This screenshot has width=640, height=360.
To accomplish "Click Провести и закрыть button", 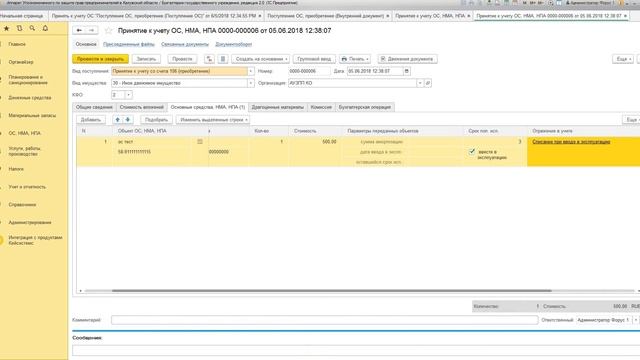I will click(x=100, y=59).
